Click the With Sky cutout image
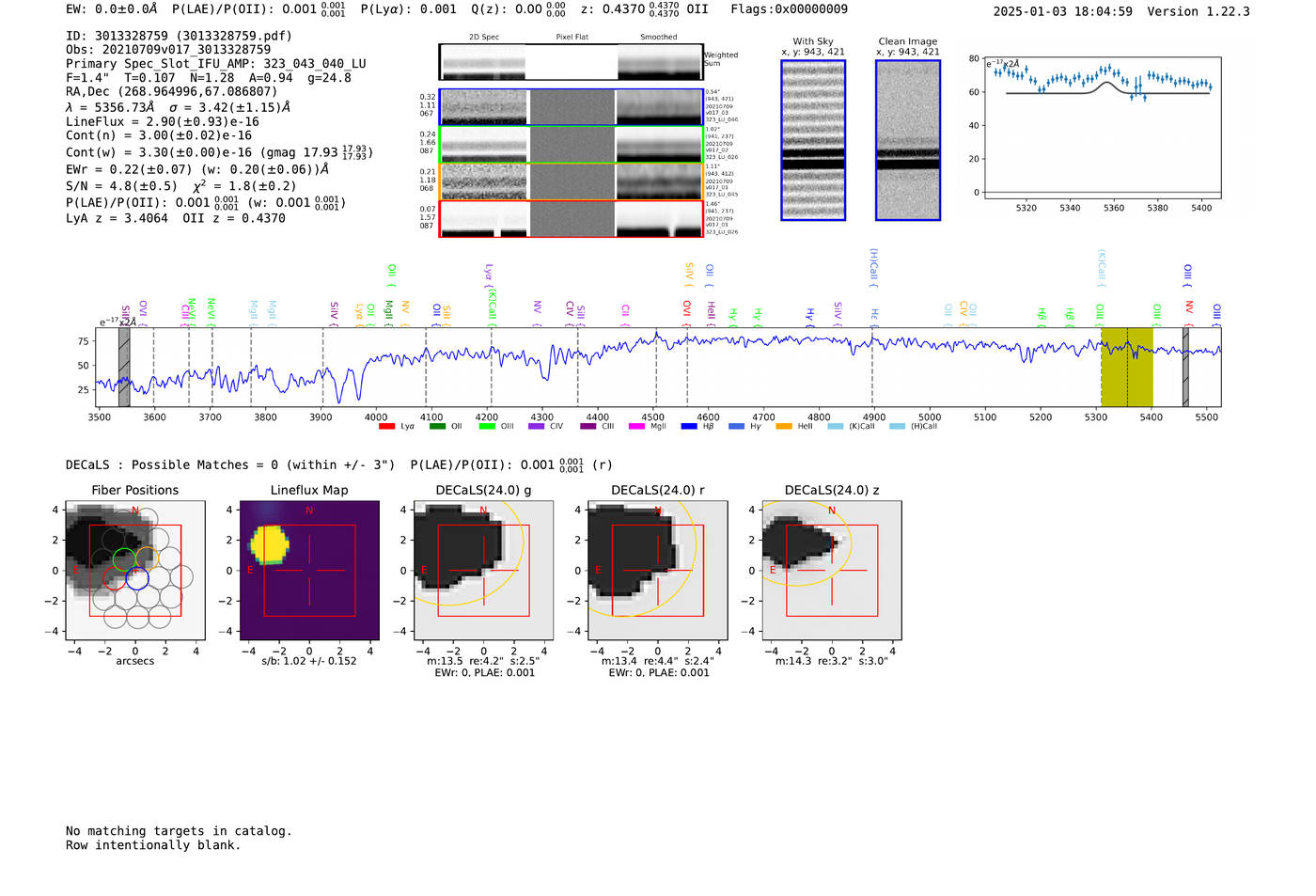 (813, 140)
